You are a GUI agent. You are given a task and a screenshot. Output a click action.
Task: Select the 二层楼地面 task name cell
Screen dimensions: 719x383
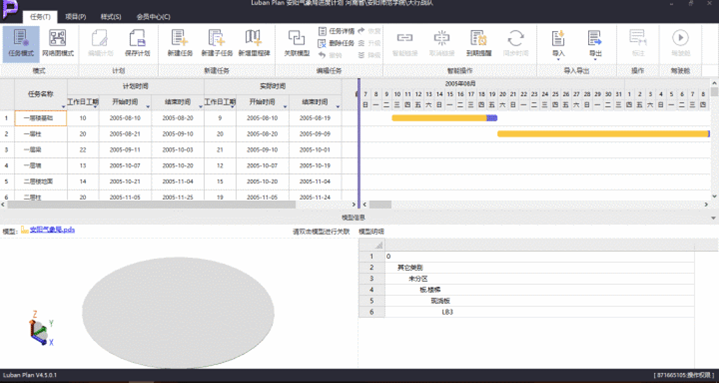coord(41,181)
